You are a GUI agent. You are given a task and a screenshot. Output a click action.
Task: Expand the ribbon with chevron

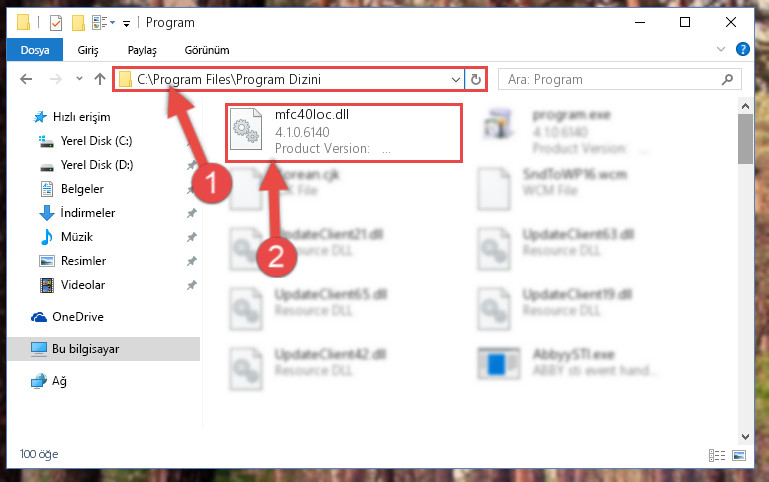tap(721, 49)
